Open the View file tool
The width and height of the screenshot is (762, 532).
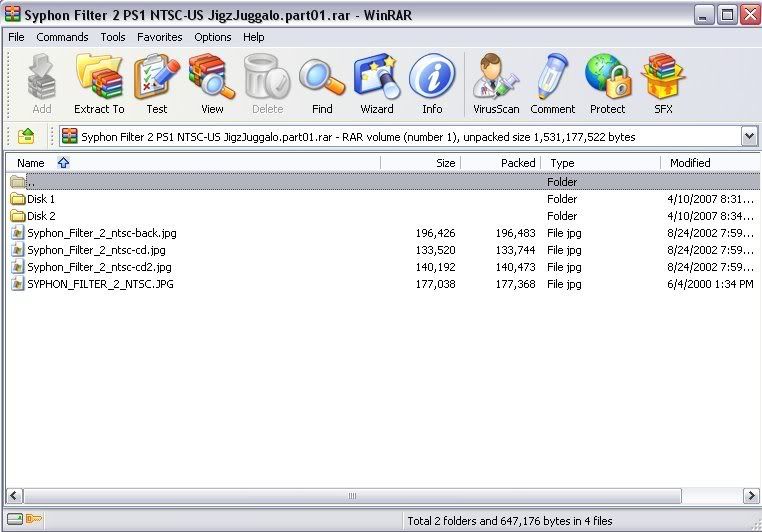pos(212,78)
